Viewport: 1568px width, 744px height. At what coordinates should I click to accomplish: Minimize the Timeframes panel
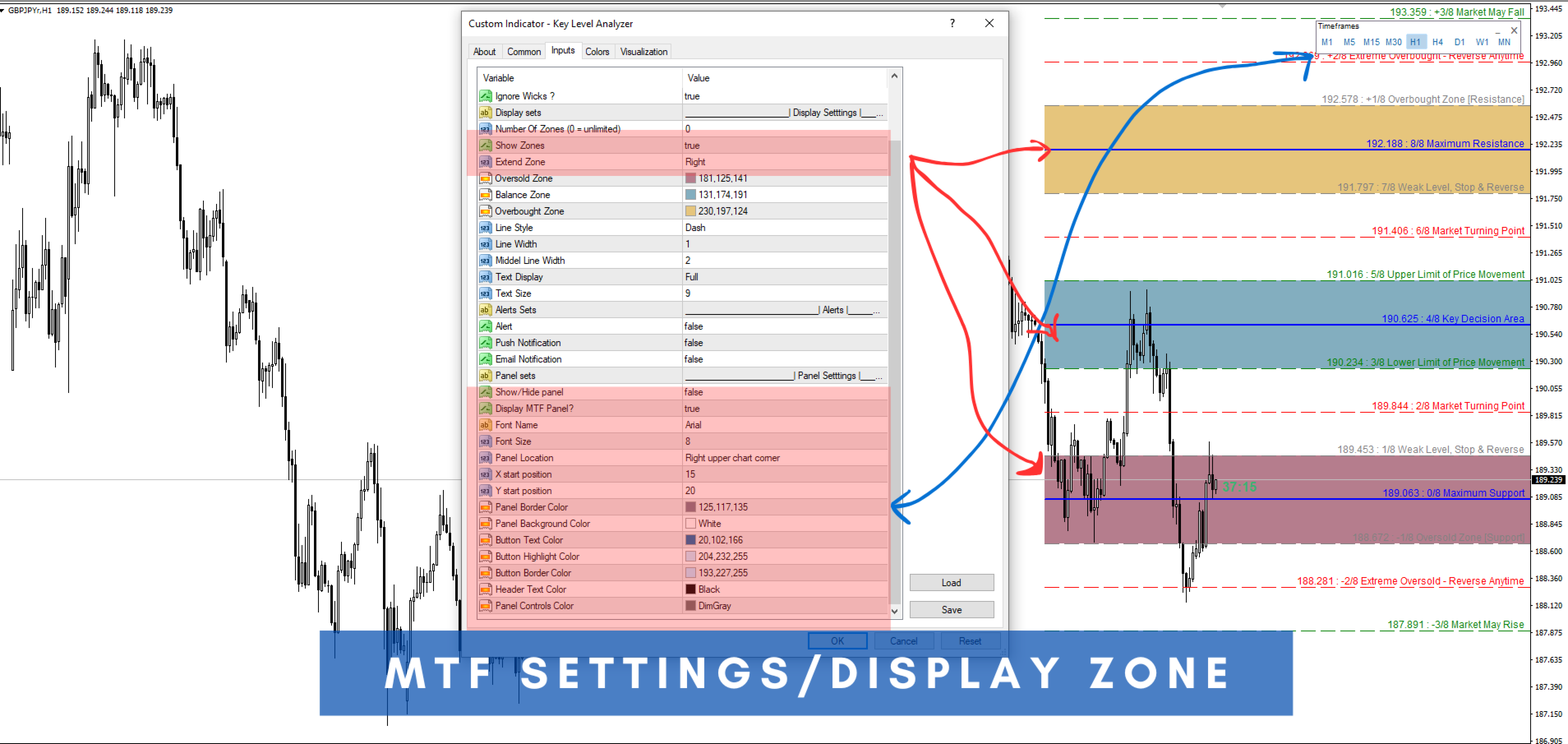click(1498, 31)
